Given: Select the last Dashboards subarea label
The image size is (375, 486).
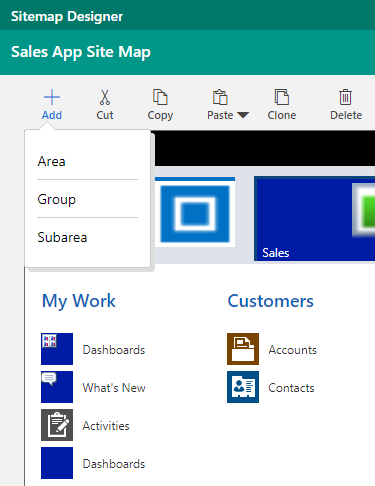Looking at the screenshot, I should point(114,464).
